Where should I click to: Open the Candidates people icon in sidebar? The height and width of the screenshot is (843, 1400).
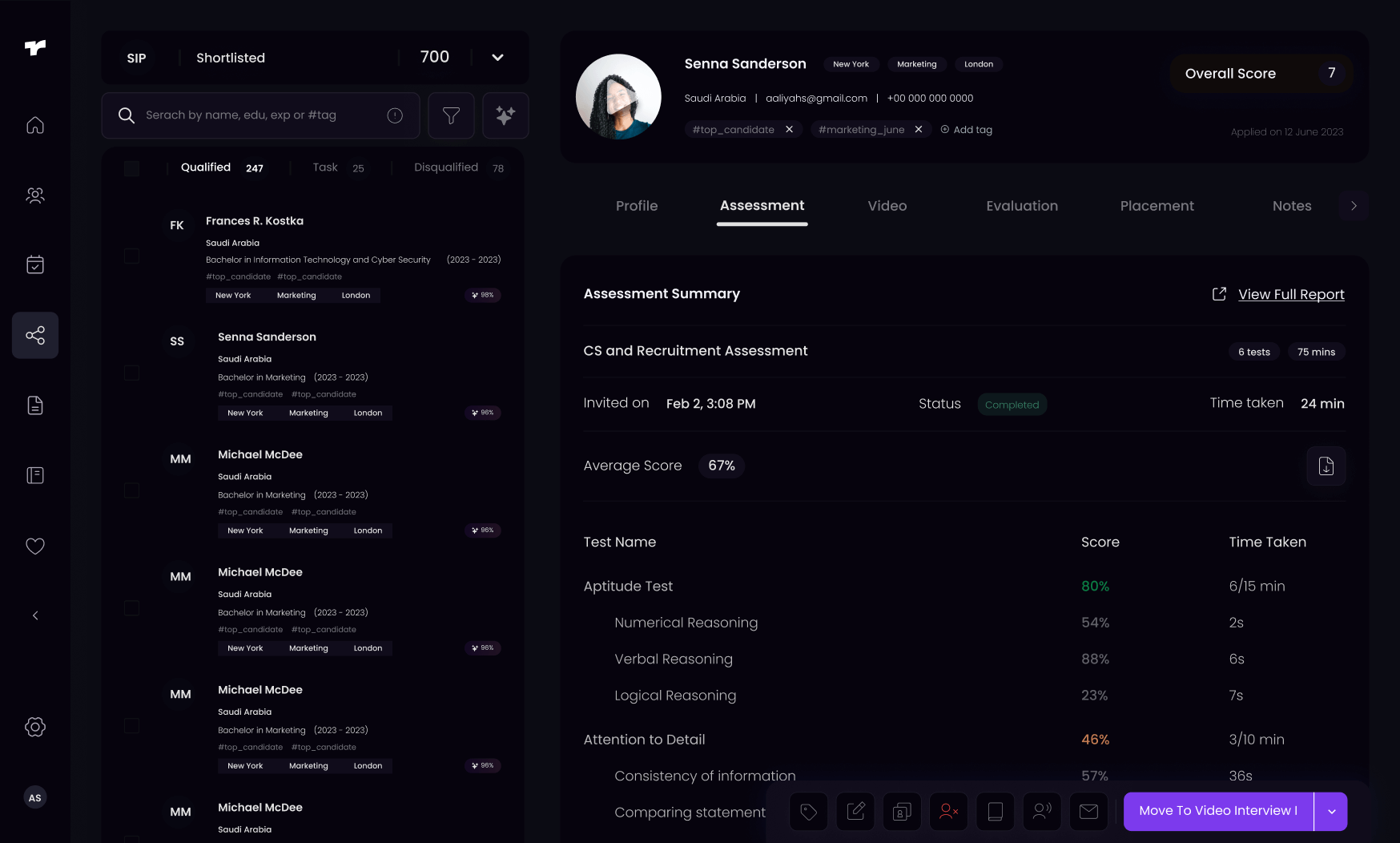pos(35,195)
